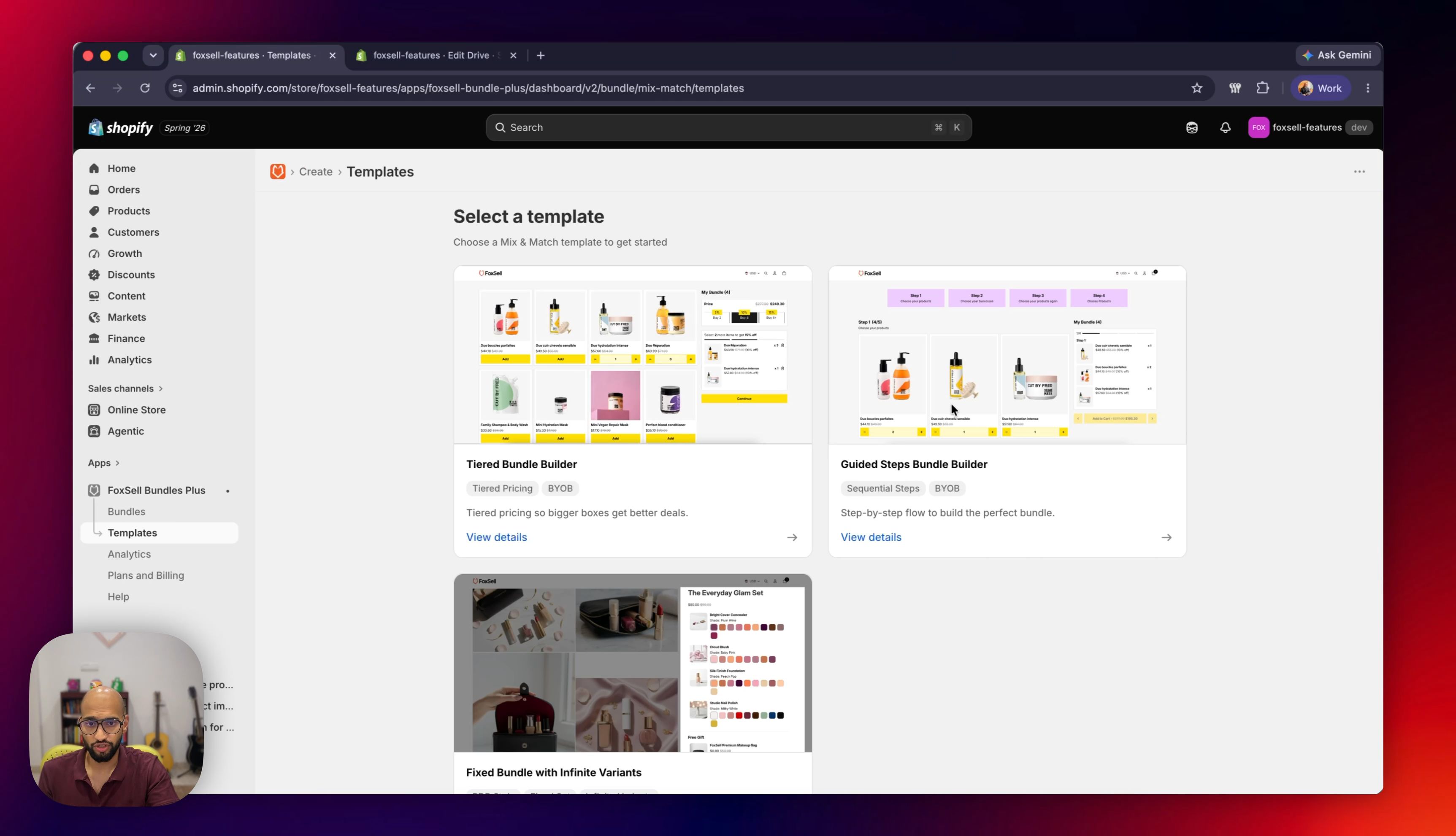Viewport: 1456px width, 836px height.
Task: Expand Sales channels section
Action: 125,388
